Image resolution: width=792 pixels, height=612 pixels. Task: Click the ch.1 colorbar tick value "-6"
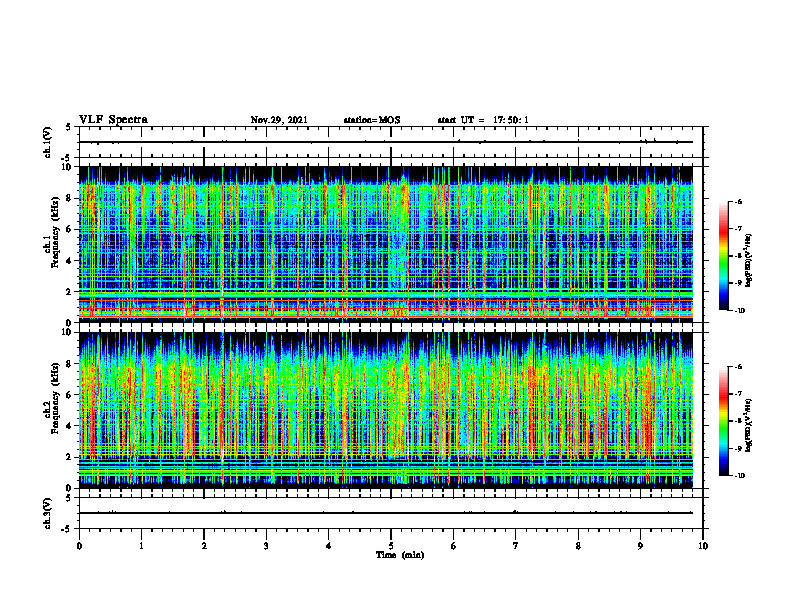[x=738, y=202]
